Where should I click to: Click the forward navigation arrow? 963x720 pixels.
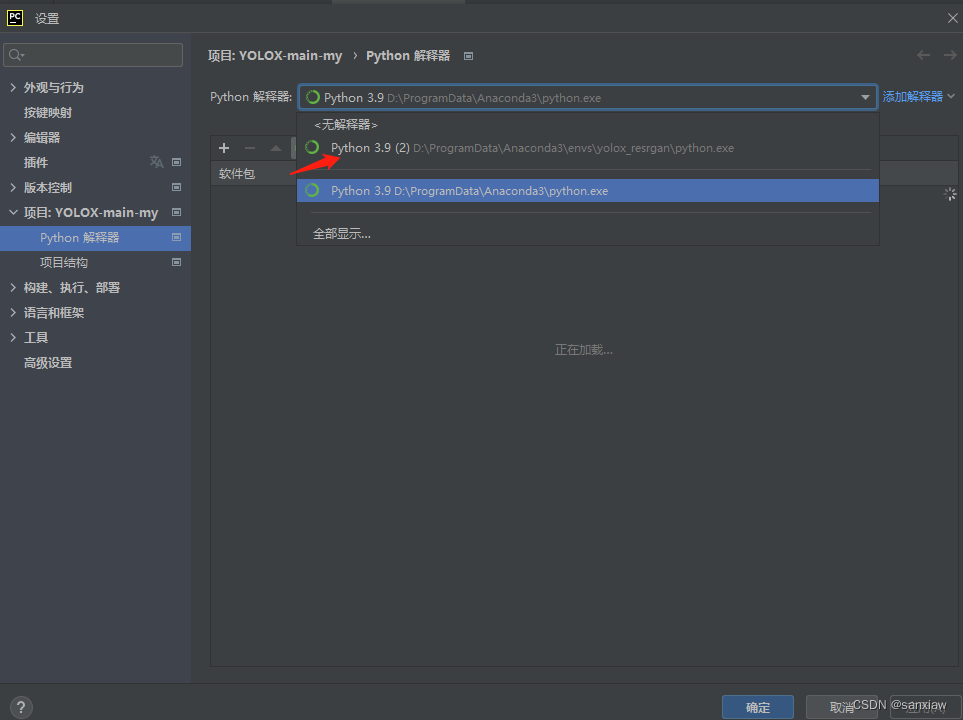pyautogui.click(x=950, y=55)
